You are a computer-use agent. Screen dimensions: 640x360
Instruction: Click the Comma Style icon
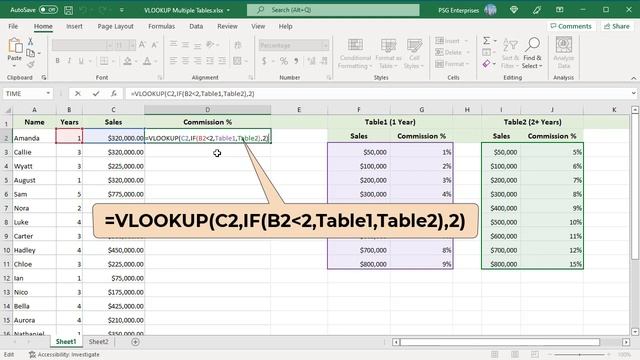coord(296,61)
